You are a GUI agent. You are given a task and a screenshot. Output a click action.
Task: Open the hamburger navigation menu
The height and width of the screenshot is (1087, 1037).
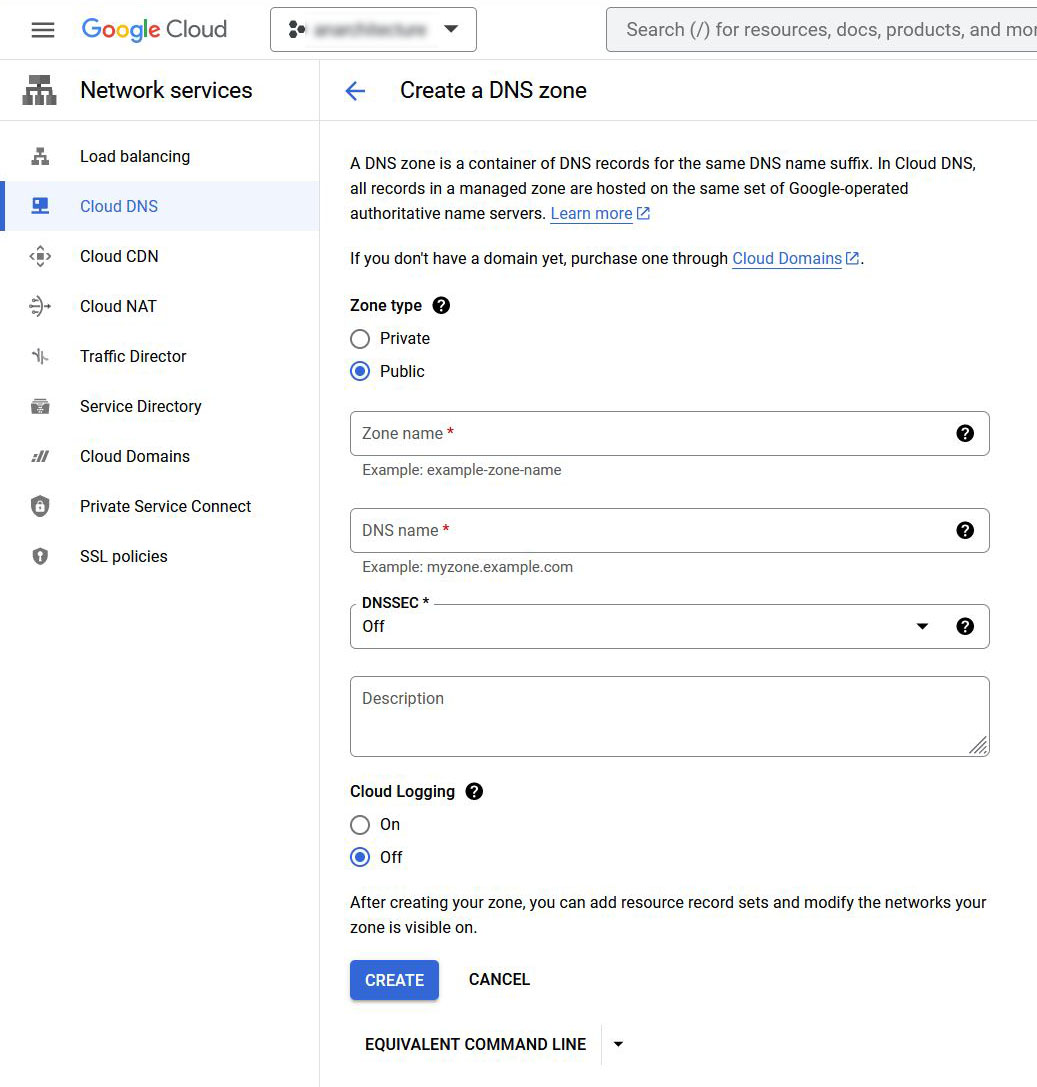[x=43, y=30]
